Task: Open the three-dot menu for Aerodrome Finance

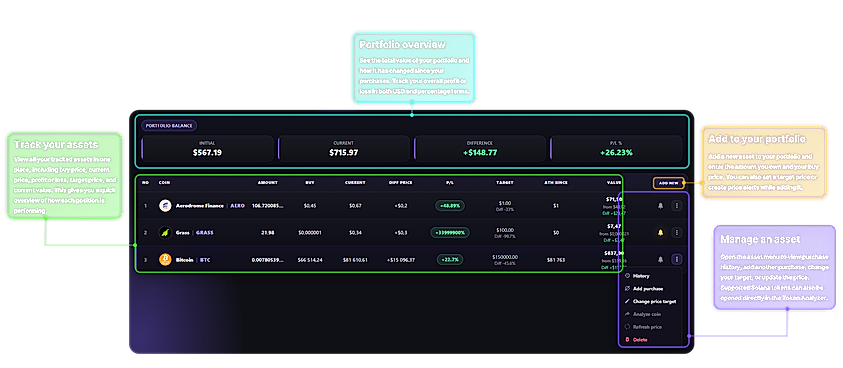Action: click(677, 206)
